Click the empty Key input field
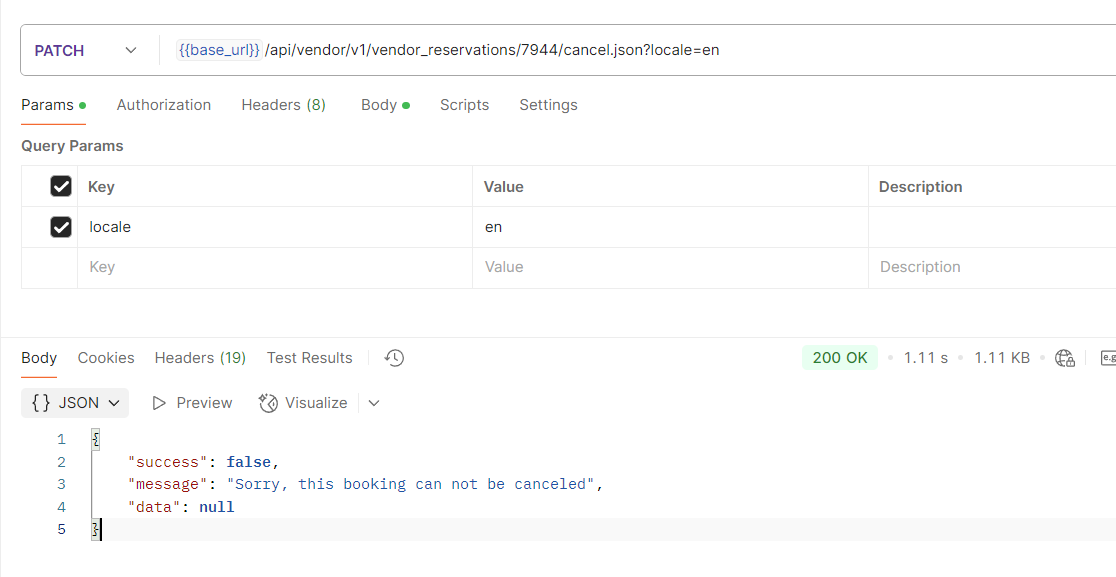 click(x=274, y=267)
